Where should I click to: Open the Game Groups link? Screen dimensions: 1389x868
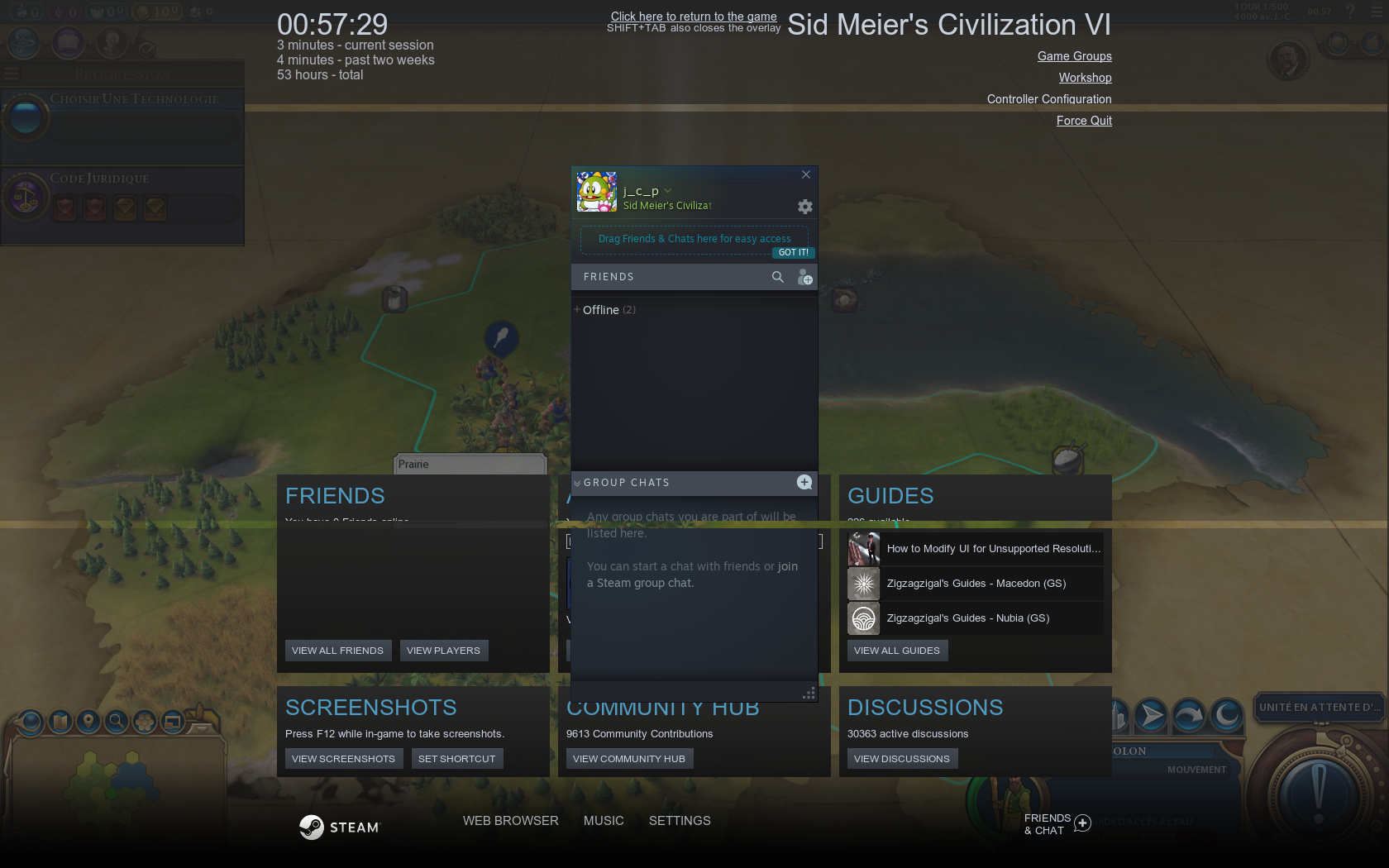1074,56
